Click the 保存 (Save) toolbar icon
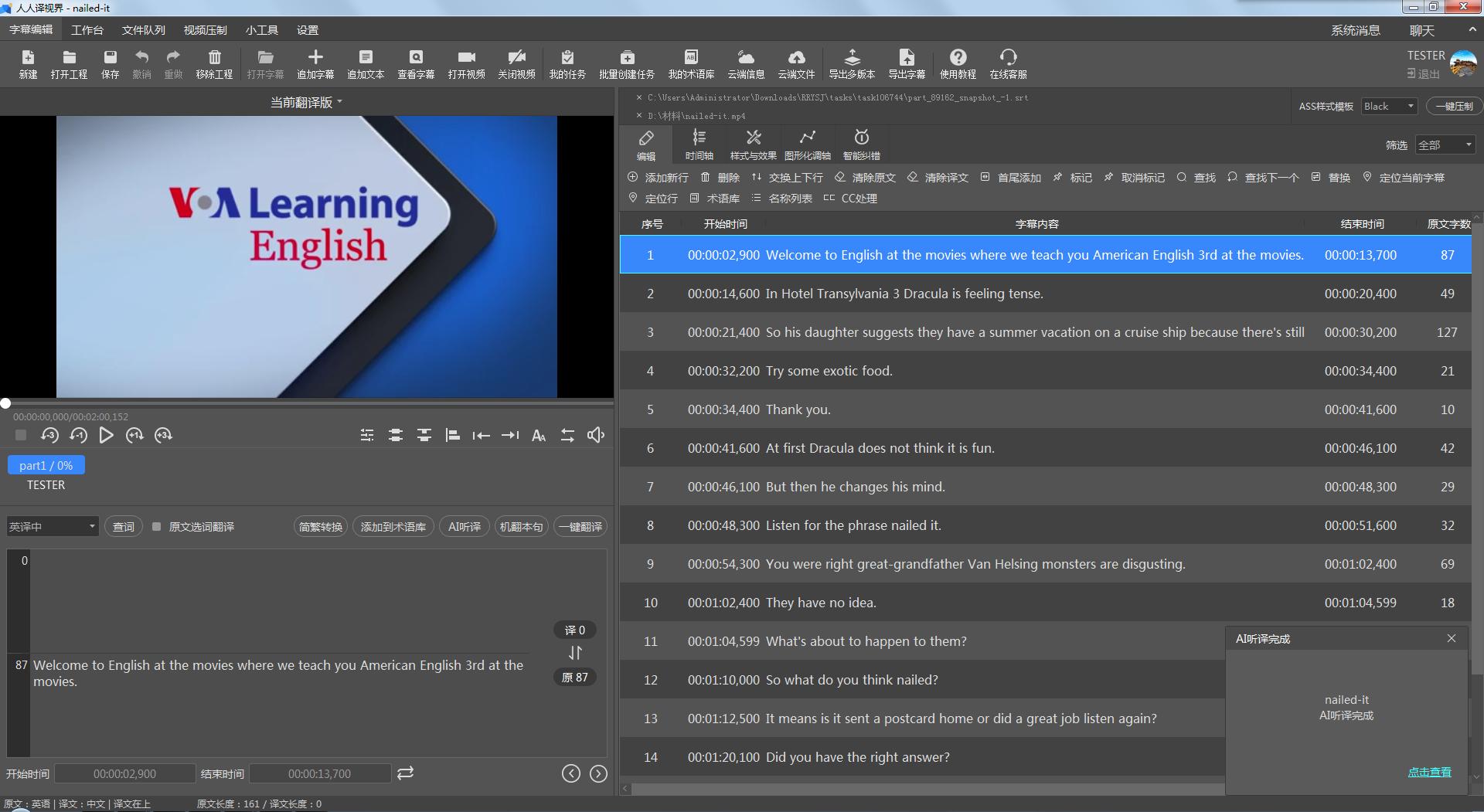The width and height of the screenshot is (1484, 812). click(x=110, y=63)
